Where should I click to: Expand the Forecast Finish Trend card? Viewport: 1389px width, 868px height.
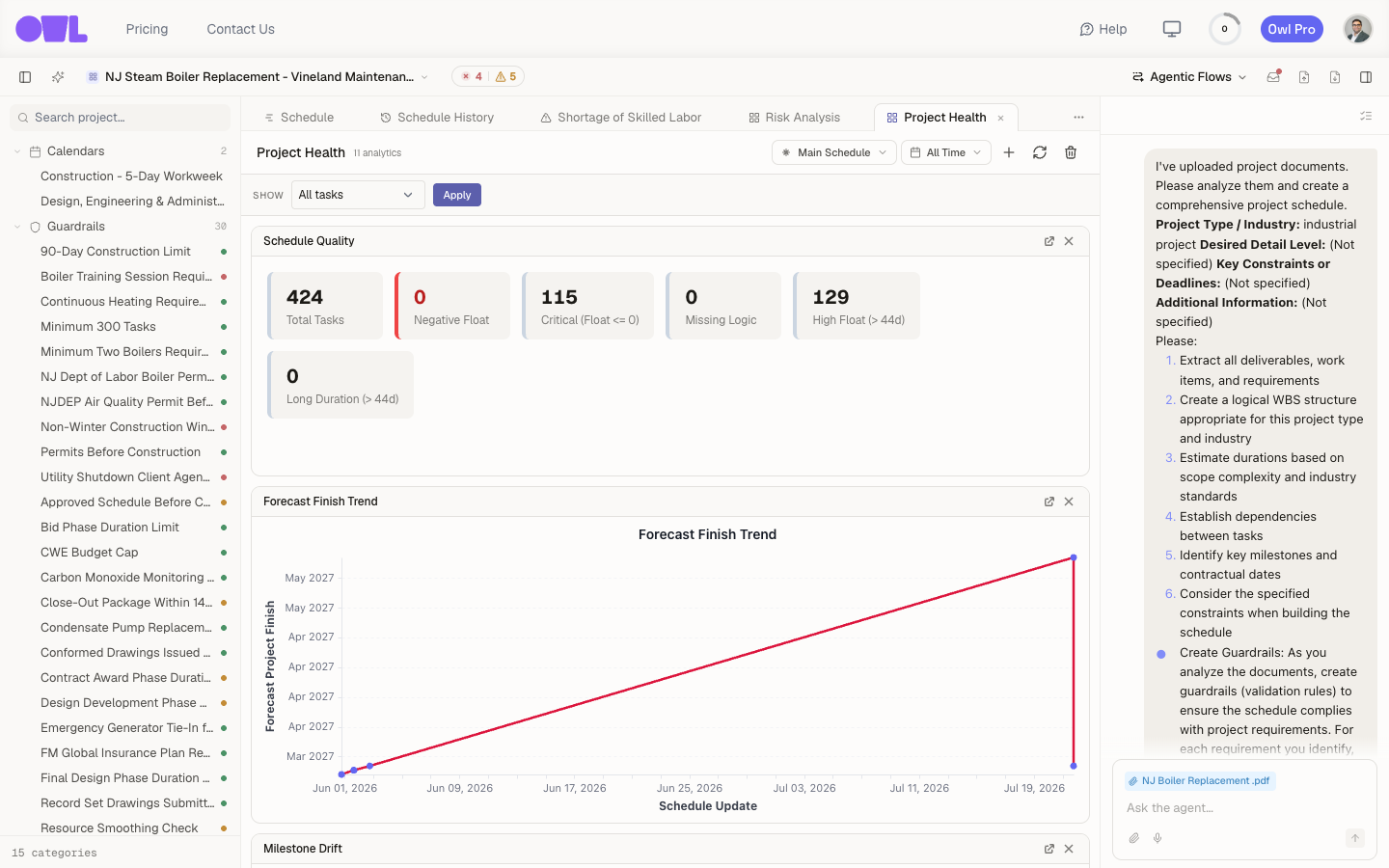(1049, 502)
